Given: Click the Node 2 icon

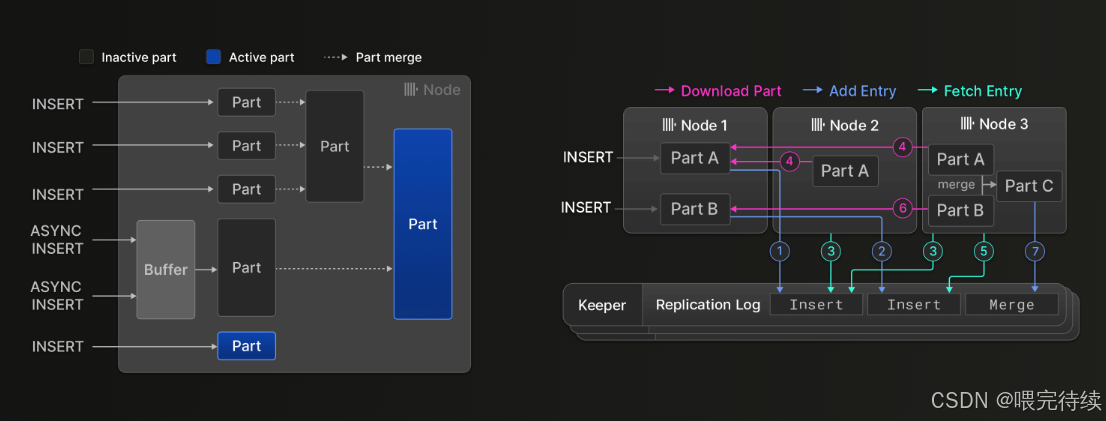Looking at the screenshot, I should click(x=818, y=126).
